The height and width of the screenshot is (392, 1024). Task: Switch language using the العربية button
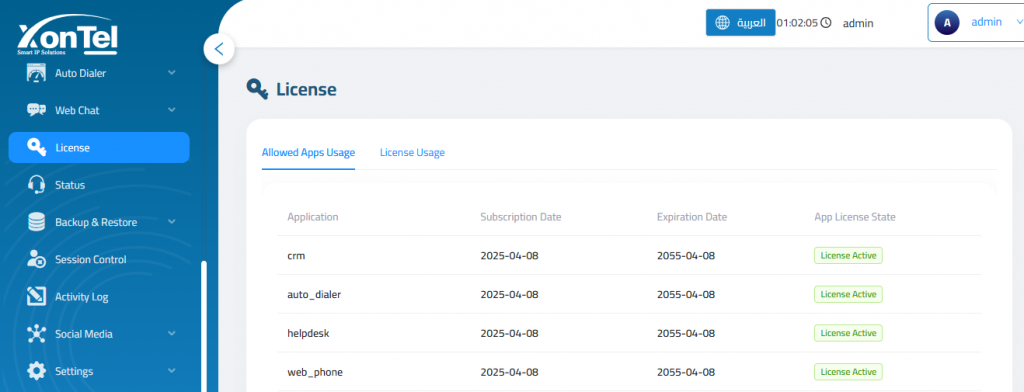(x=741, y=23)
